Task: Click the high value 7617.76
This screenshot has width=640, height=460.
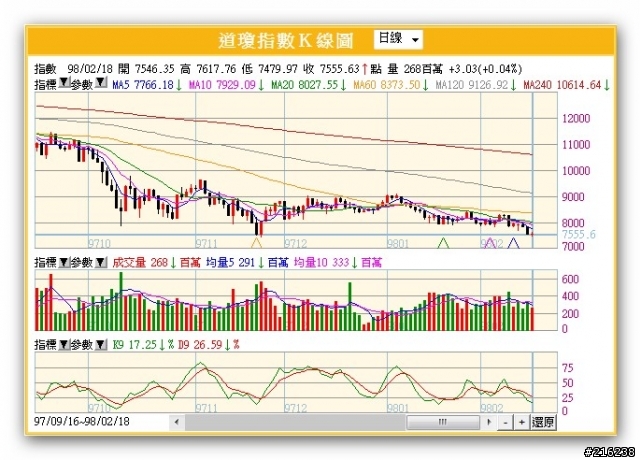Action: coord(216,69)
